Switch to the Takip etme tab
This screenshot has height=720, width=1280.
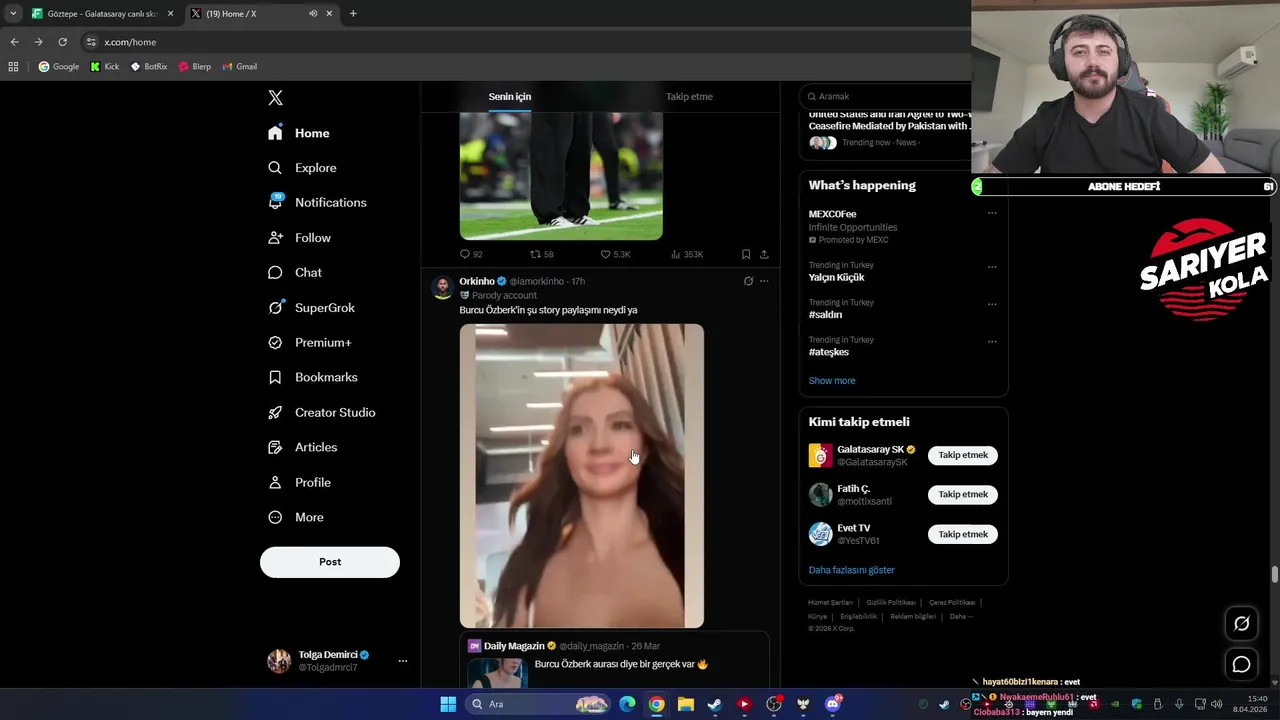(689, 97)
